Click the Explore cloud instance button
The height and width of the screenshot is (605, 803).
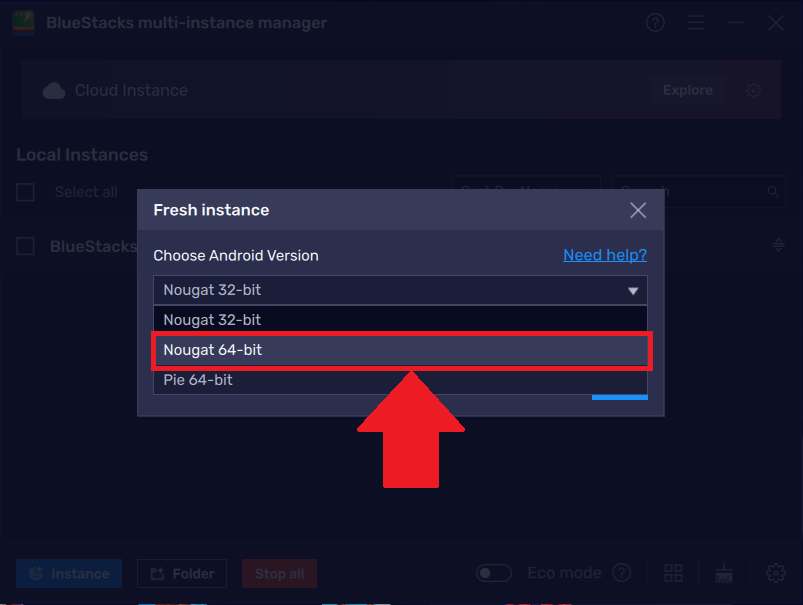point(687,90)
